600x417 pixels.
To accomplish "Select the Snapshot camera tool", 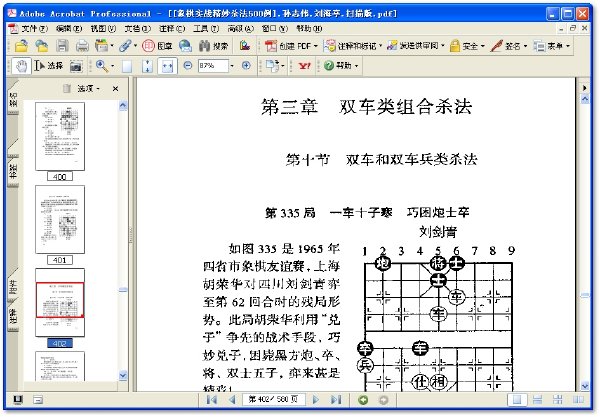I will click(76, 66).
